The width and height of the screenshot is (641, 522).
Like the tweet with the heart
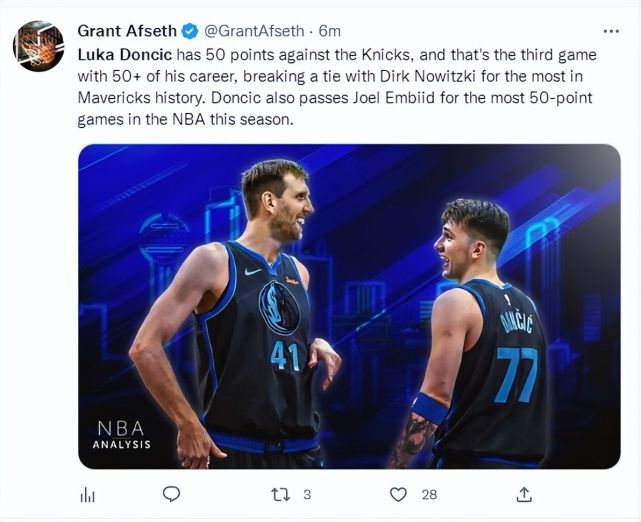398,494
